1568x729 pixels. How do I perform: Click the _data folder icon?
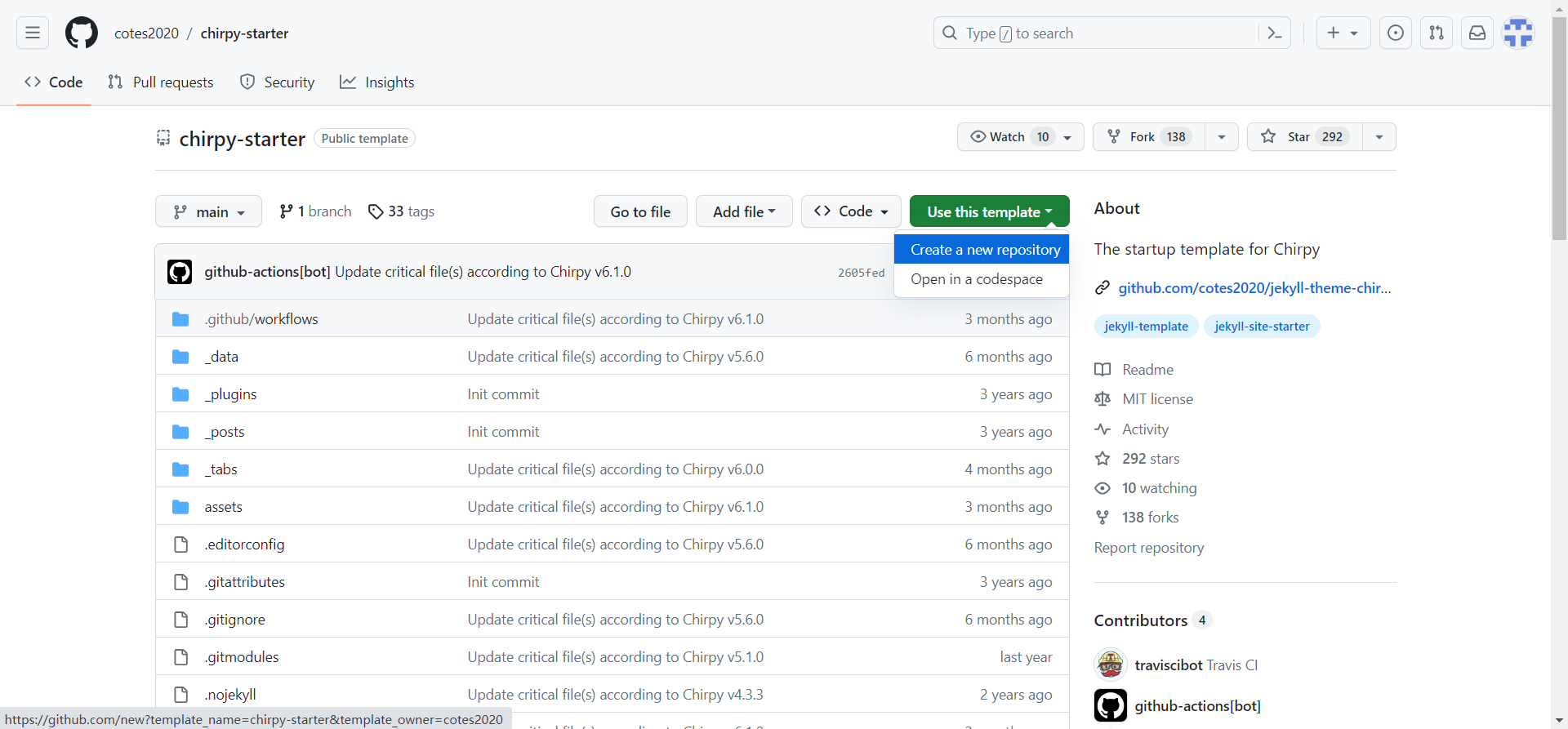180,357
